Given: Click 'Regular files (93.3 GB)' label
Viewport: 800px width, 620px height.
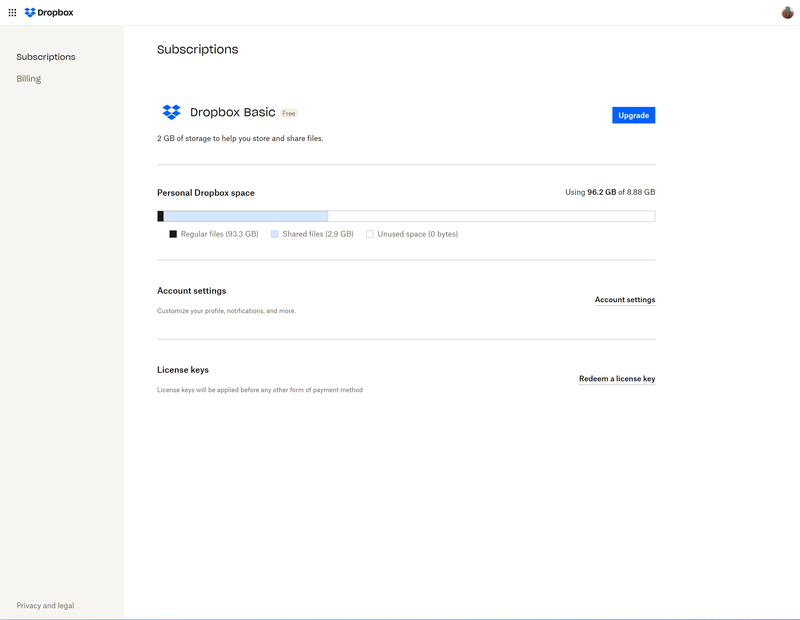Looking at the screenshot, I should [219, 234].
